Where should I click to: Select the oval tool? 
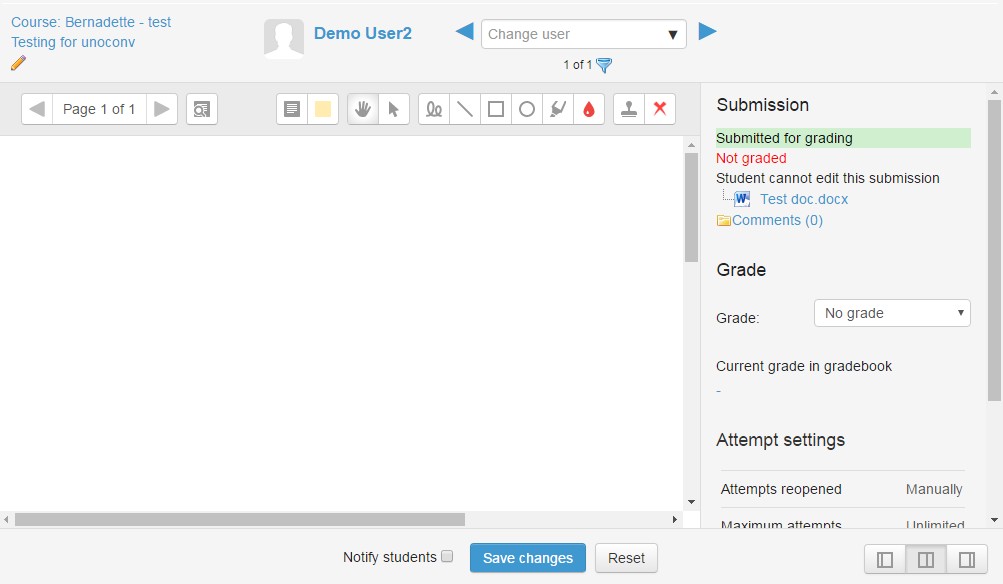point(527,109)
